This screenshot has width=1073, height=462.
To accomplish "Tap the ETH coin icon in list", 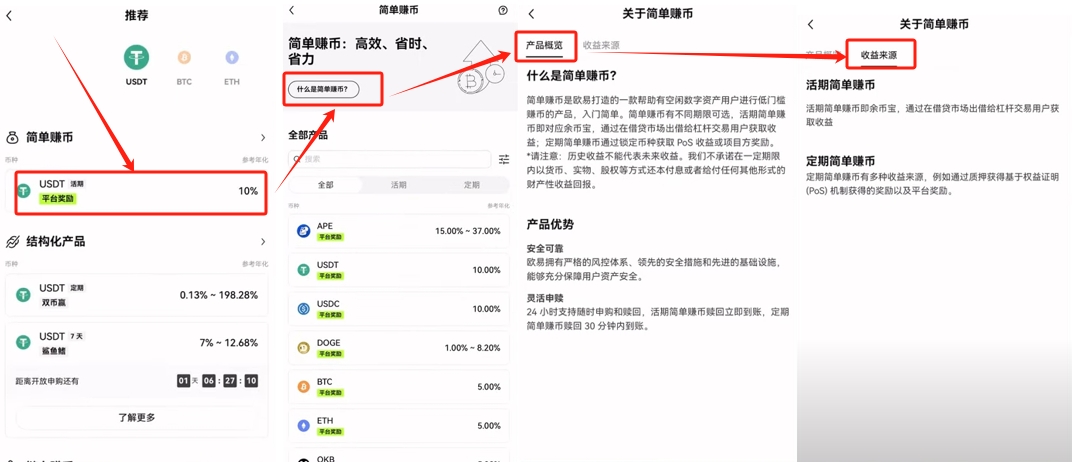I will pyautogui.click(x=303, y=426).
